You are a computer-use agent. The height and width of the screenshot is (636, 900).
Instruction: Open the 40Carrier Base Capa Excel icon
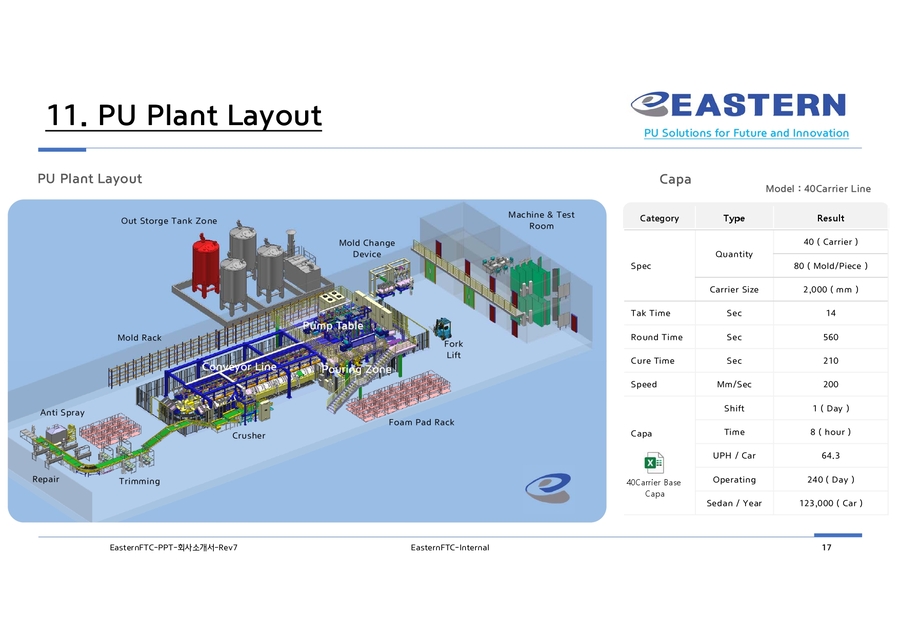tap(654, 463)
